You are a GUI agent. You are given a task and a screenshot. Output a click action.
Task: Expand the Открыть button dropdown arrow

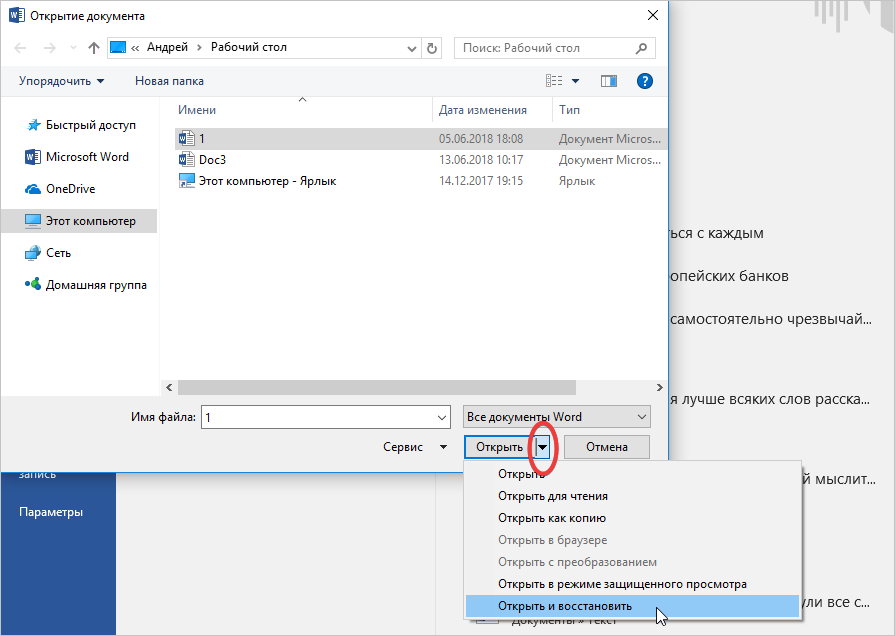pos(542,448)
